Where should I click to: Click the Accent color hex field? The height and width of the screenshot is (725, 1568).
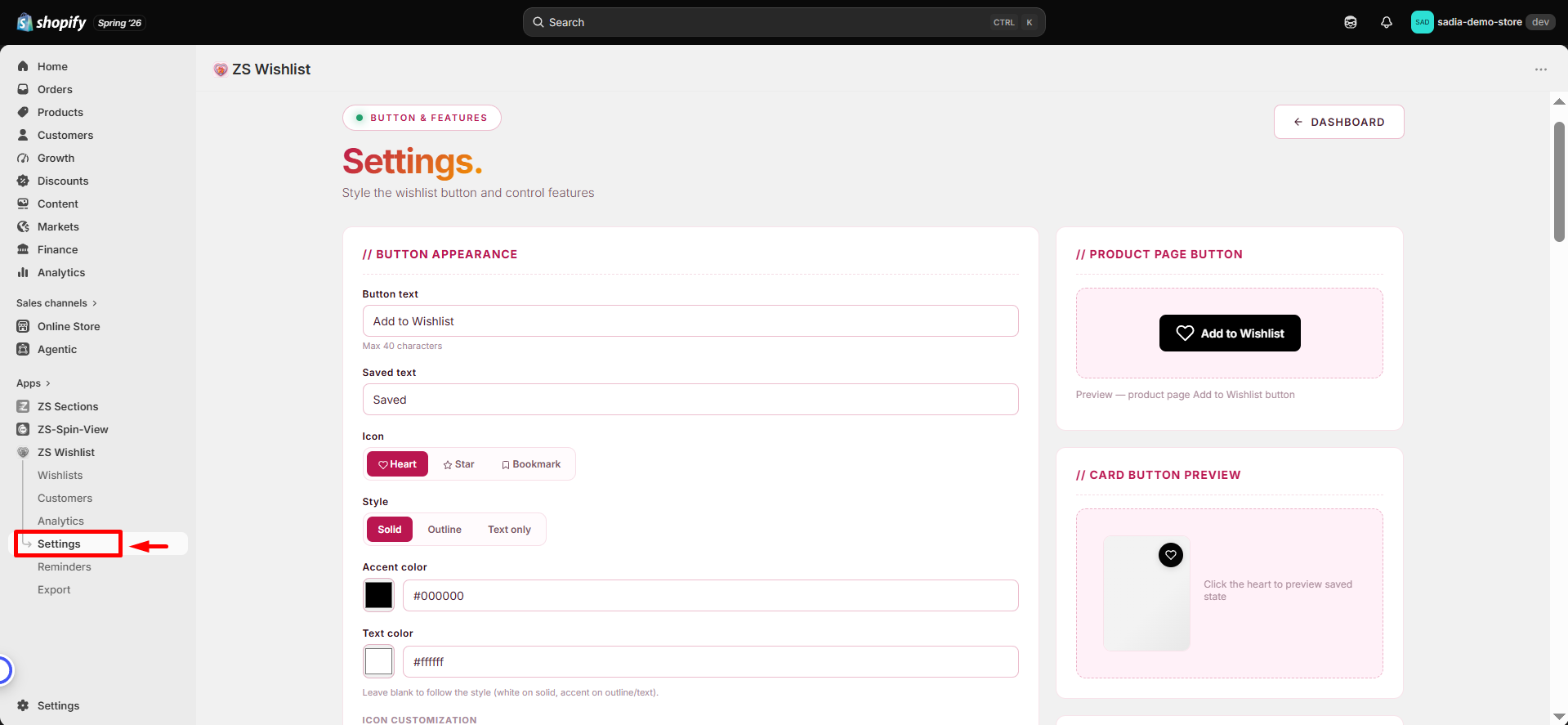click(710, 595)
